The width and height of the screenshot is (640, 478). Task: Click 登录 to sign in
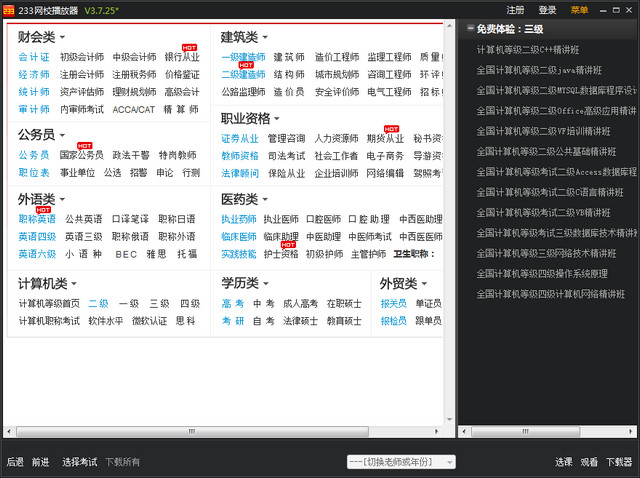point(547,10)
